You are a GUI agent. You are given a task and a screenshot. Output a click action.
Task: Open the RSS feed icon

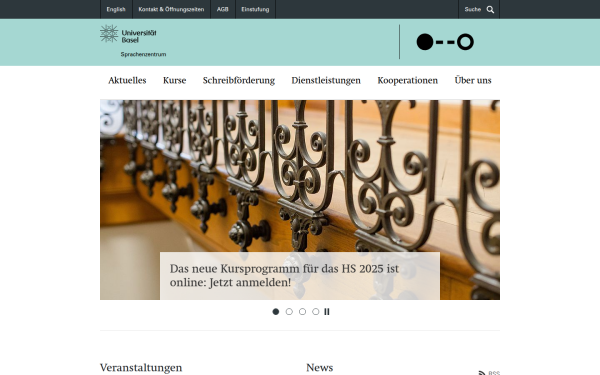482,373
